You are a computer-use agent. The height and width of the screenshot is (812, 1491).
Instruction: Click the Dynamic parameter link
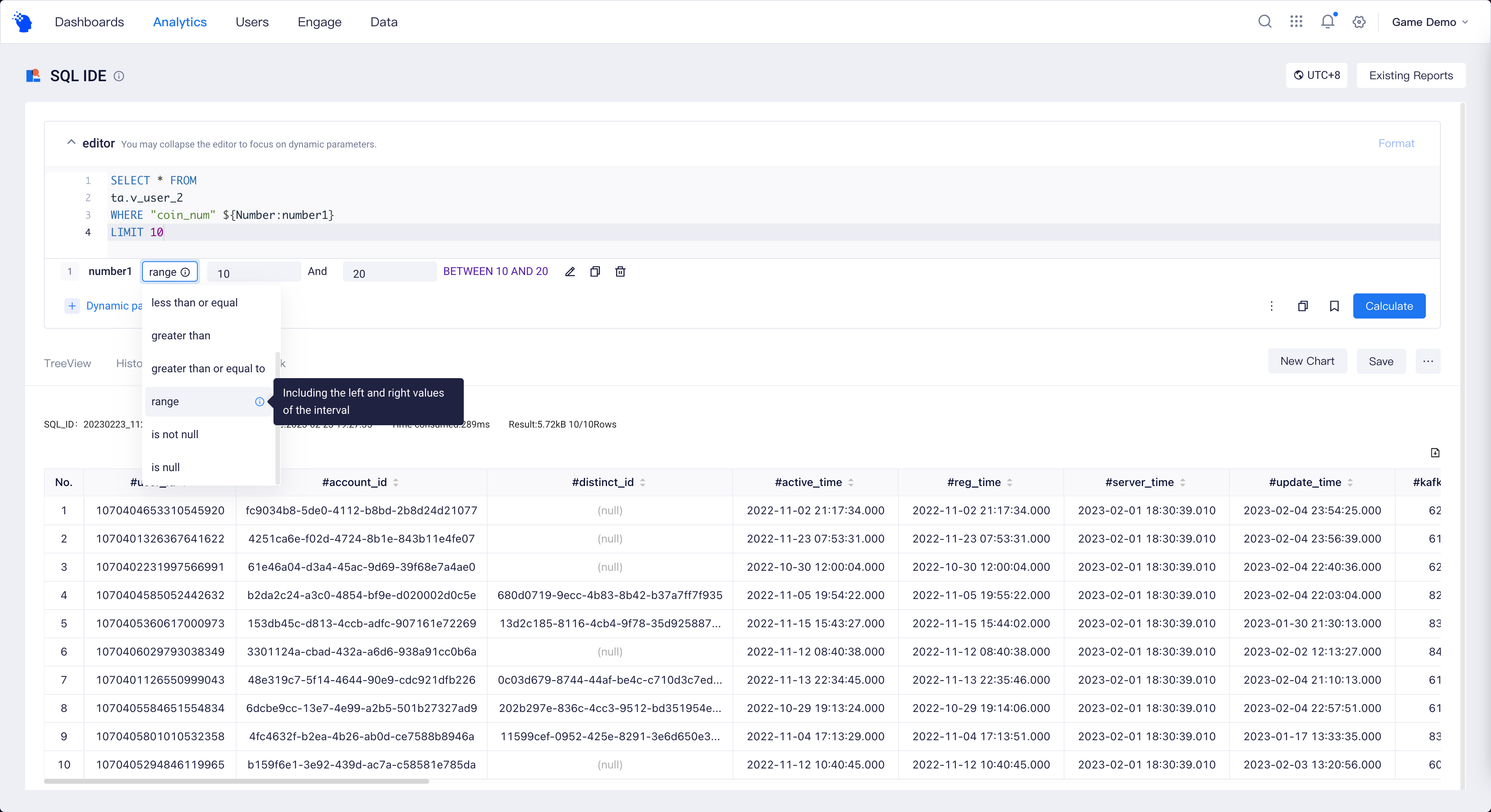tap(114, 306)
